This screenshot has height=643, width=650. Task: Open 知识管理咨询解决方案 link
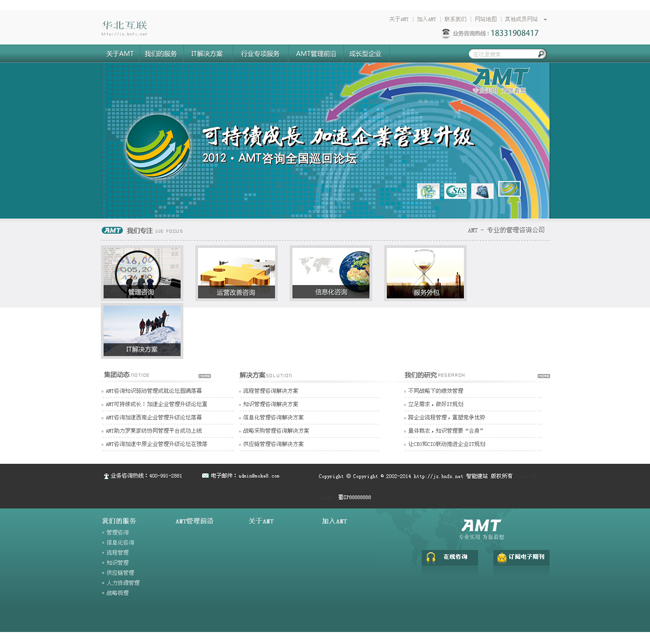270,404
